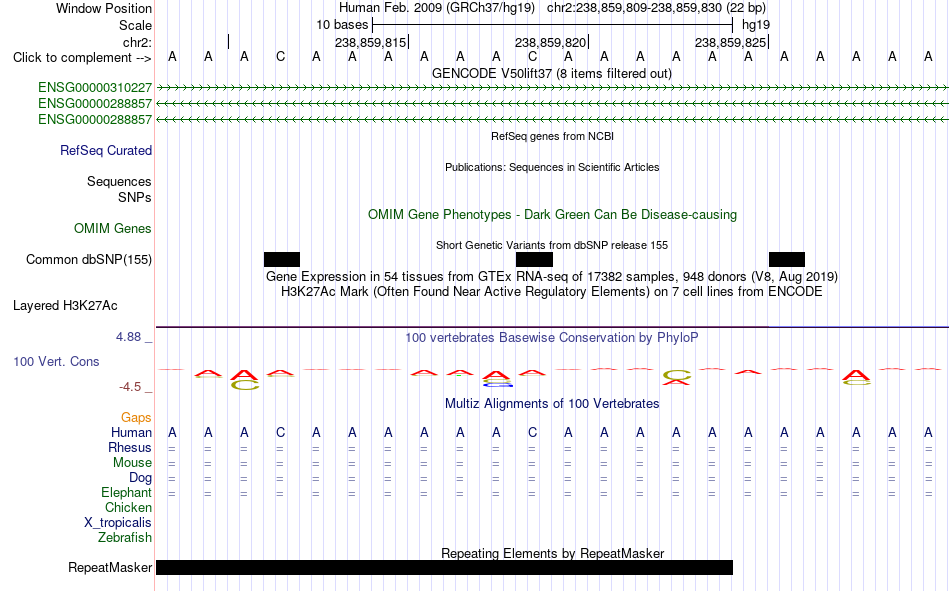Click the Zebrafish species row label

pyautogui.click(x=125, y=538)
